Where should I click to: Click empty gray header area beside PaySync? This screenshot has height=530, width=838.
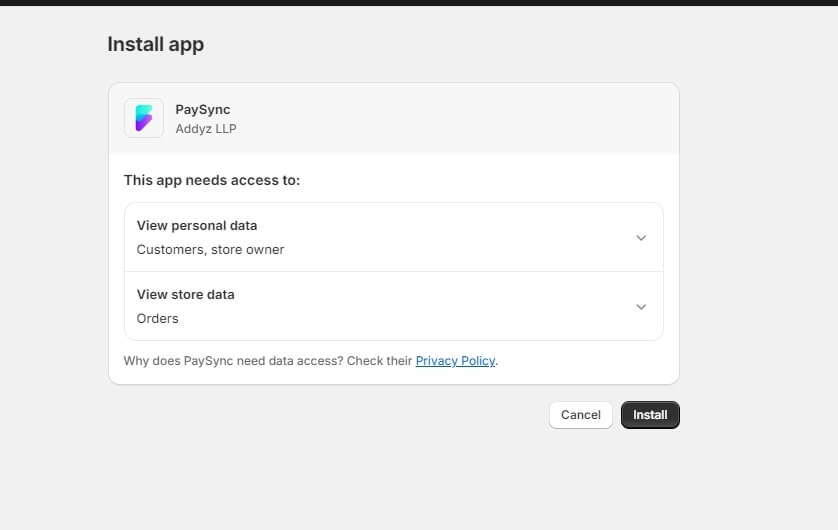(x=450, y=118)
